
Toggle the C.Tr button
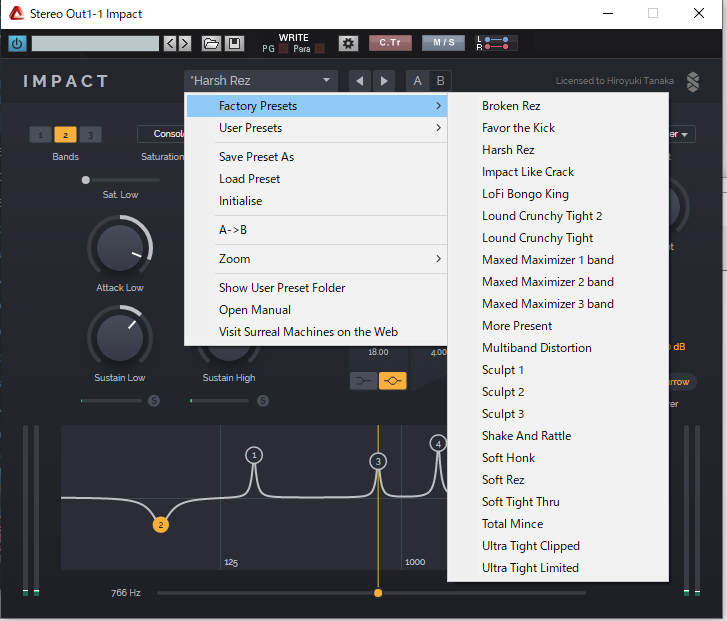[390, 43]
